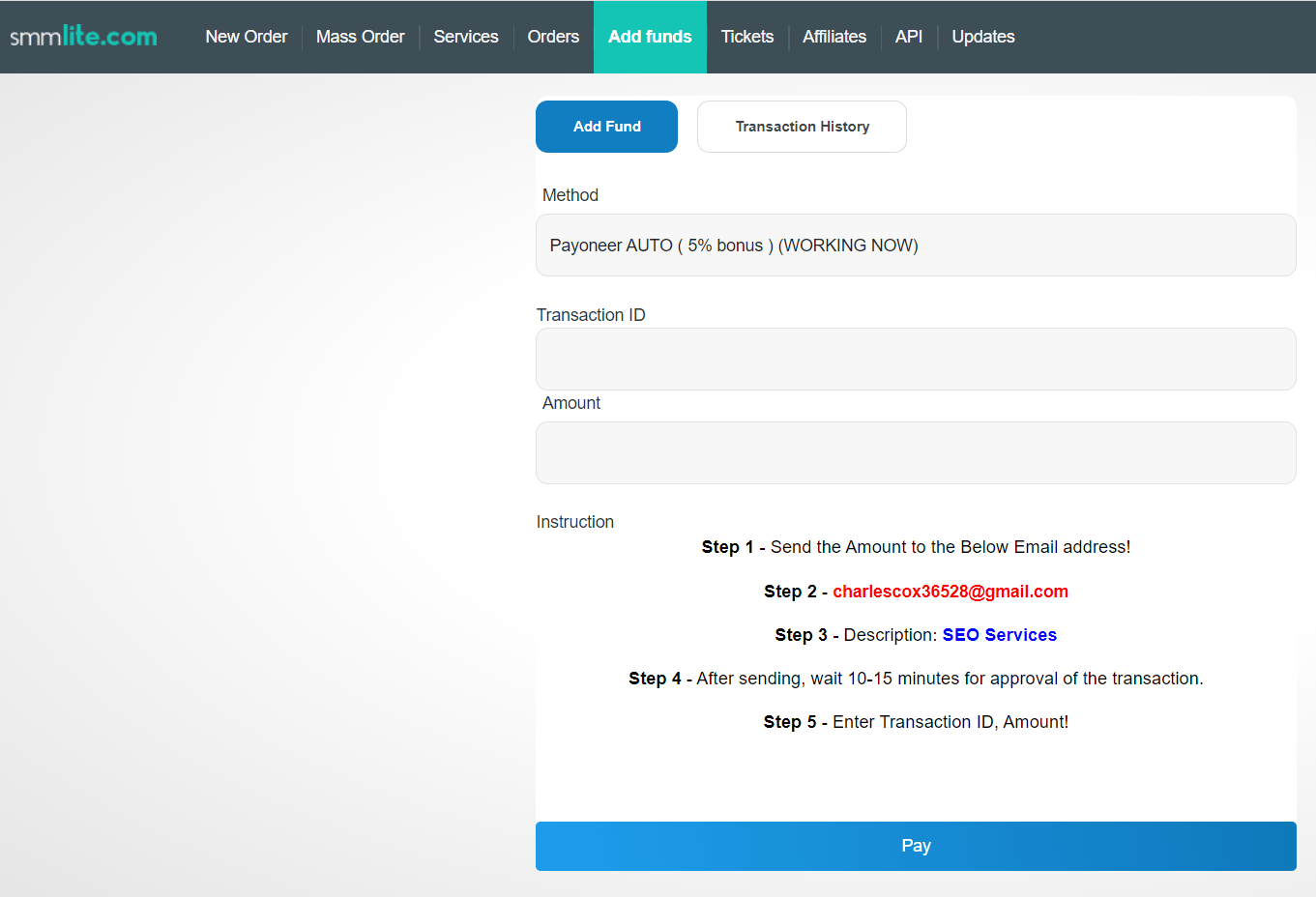Navigate to Mass Order
The width and height of the screenshot is (1316, 897).
[x=360, y=37]
